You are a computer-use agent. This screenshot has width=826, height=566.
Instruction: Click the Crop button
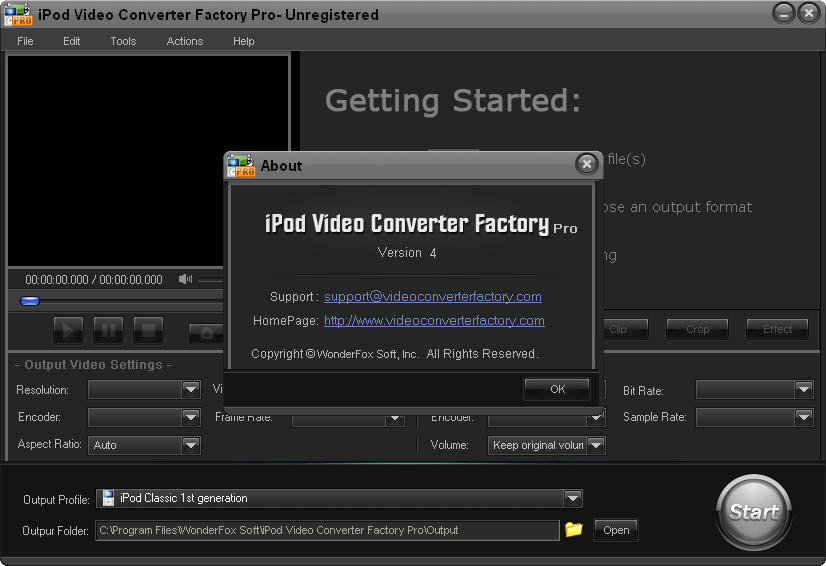pyautogui.click(x=697, y=329)
